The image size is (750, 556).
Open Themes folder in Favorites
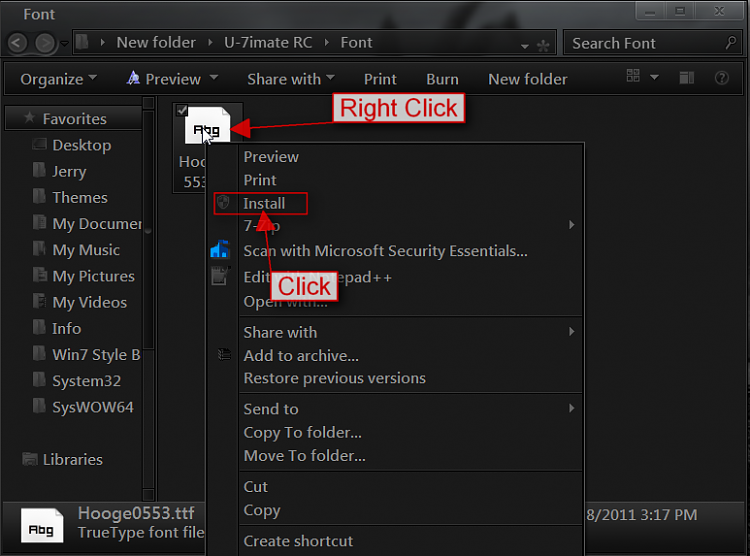pos(80,198)
